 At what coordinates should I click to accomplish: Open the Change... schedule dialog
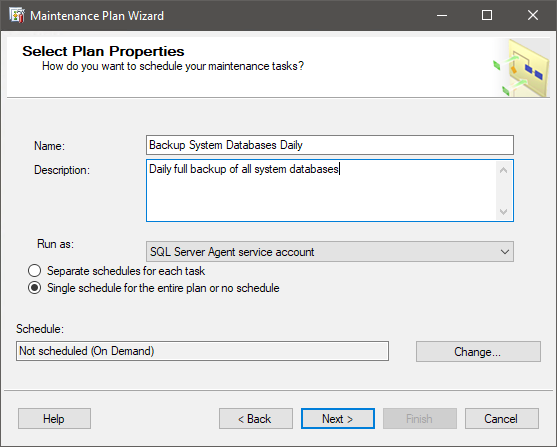pos(478,352)
